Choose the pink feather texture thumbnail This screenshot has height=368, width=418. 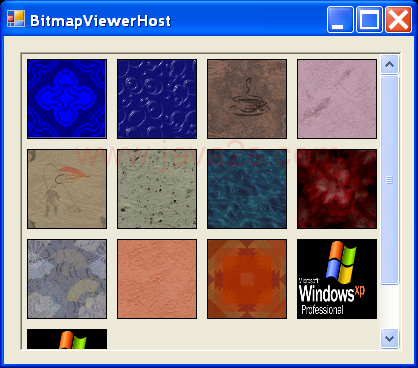click(x=337, y=99)
